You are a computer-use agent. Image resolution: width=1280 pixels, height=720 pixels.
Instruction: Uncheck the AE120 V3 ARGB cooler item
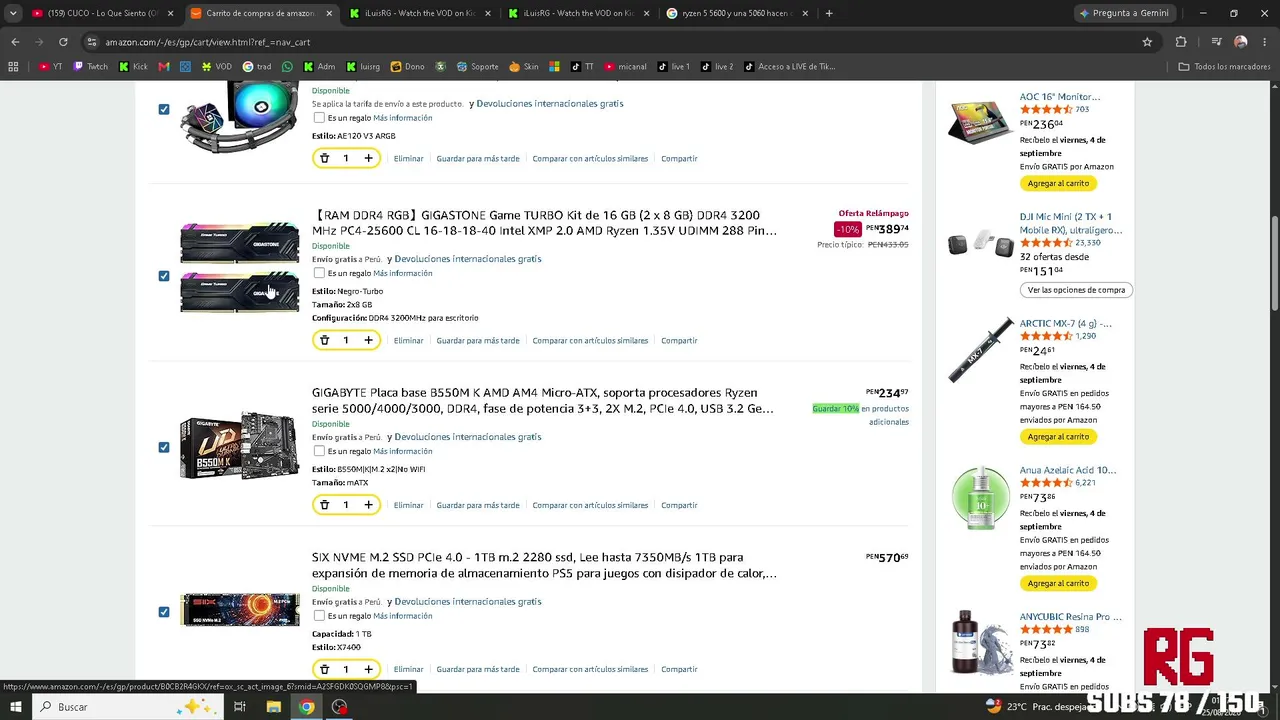pos(164,109)
